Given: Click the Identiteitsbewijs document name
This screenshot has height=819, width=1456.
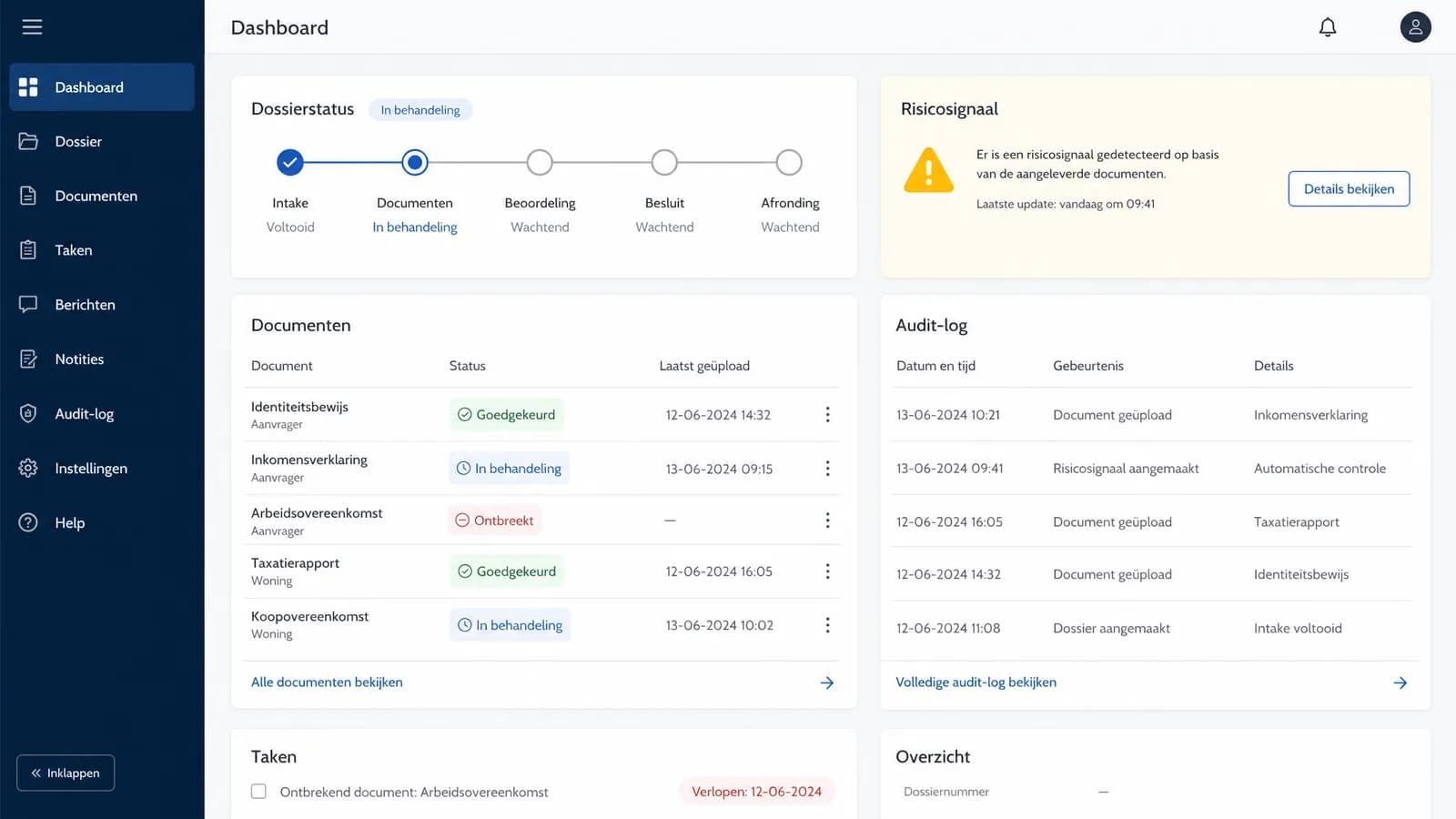Looking at the screenshot, I should pyautogui.click(x=299, y=407).
